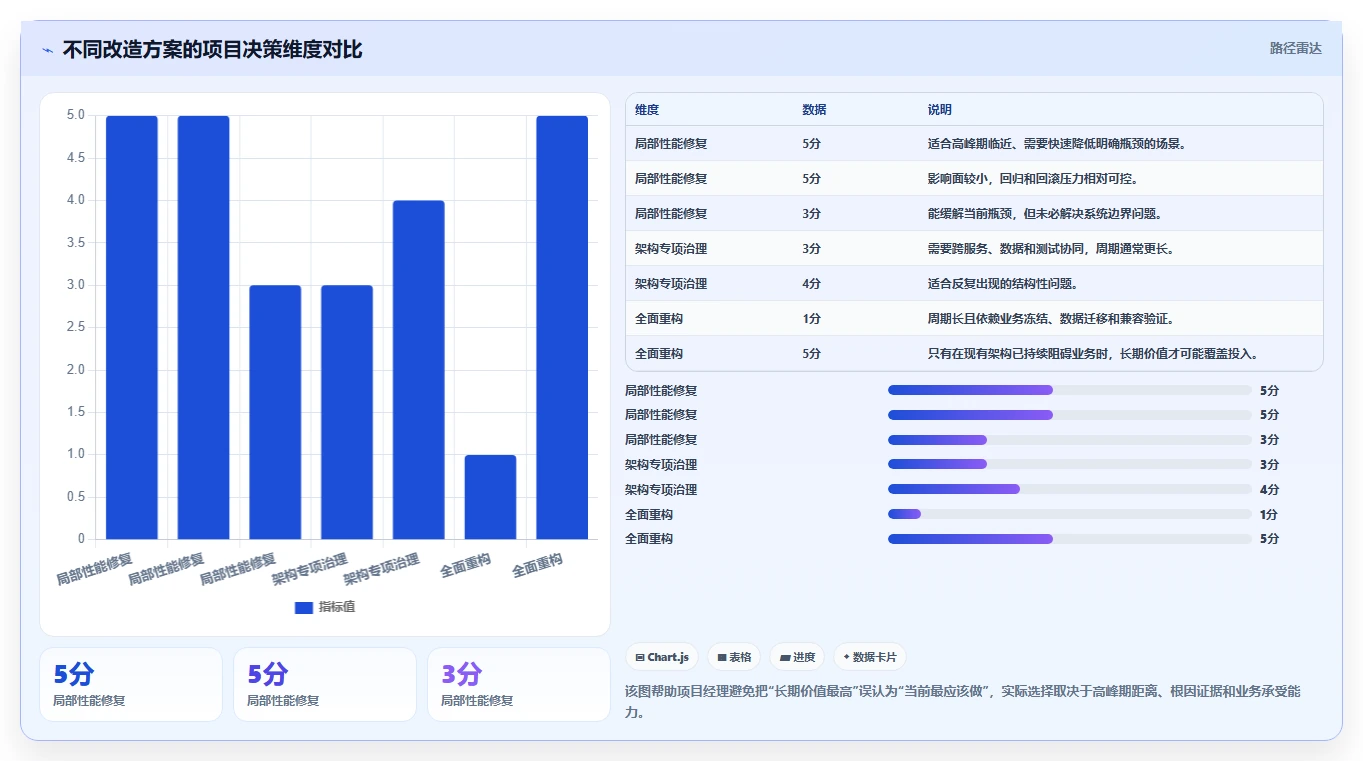The image size is (1363, 761).
Task: Click the 1分 value beside progress bars
Action: pyautogui.click(x=1269, y=514)
